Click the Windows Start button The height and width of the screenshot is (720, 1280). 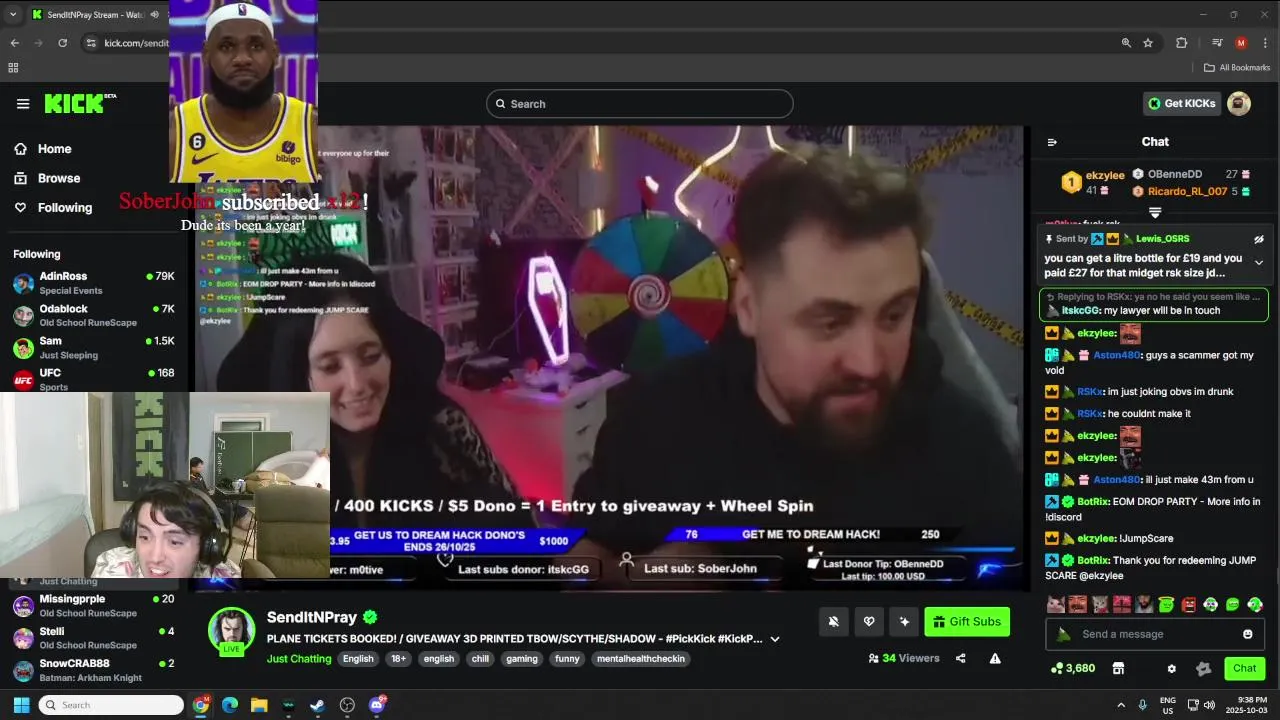coord(21,705)
